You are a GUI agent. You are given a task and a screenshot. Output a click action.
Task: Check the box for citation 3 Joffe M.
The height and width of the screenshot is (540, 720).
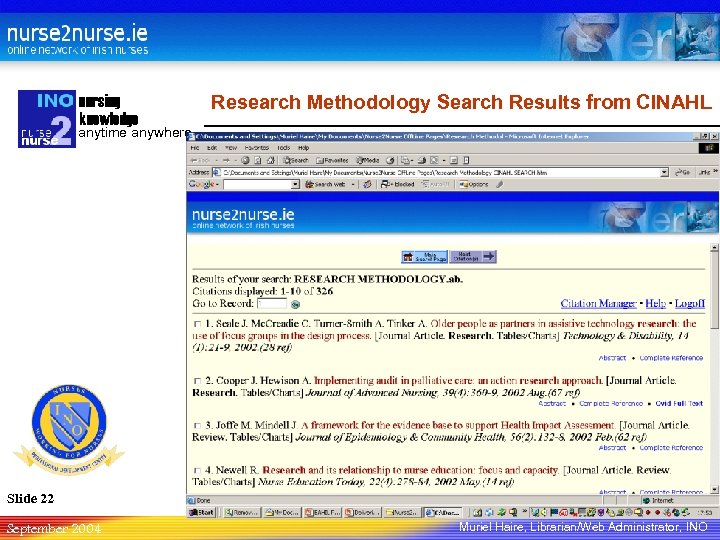click(x=197, y=425)
